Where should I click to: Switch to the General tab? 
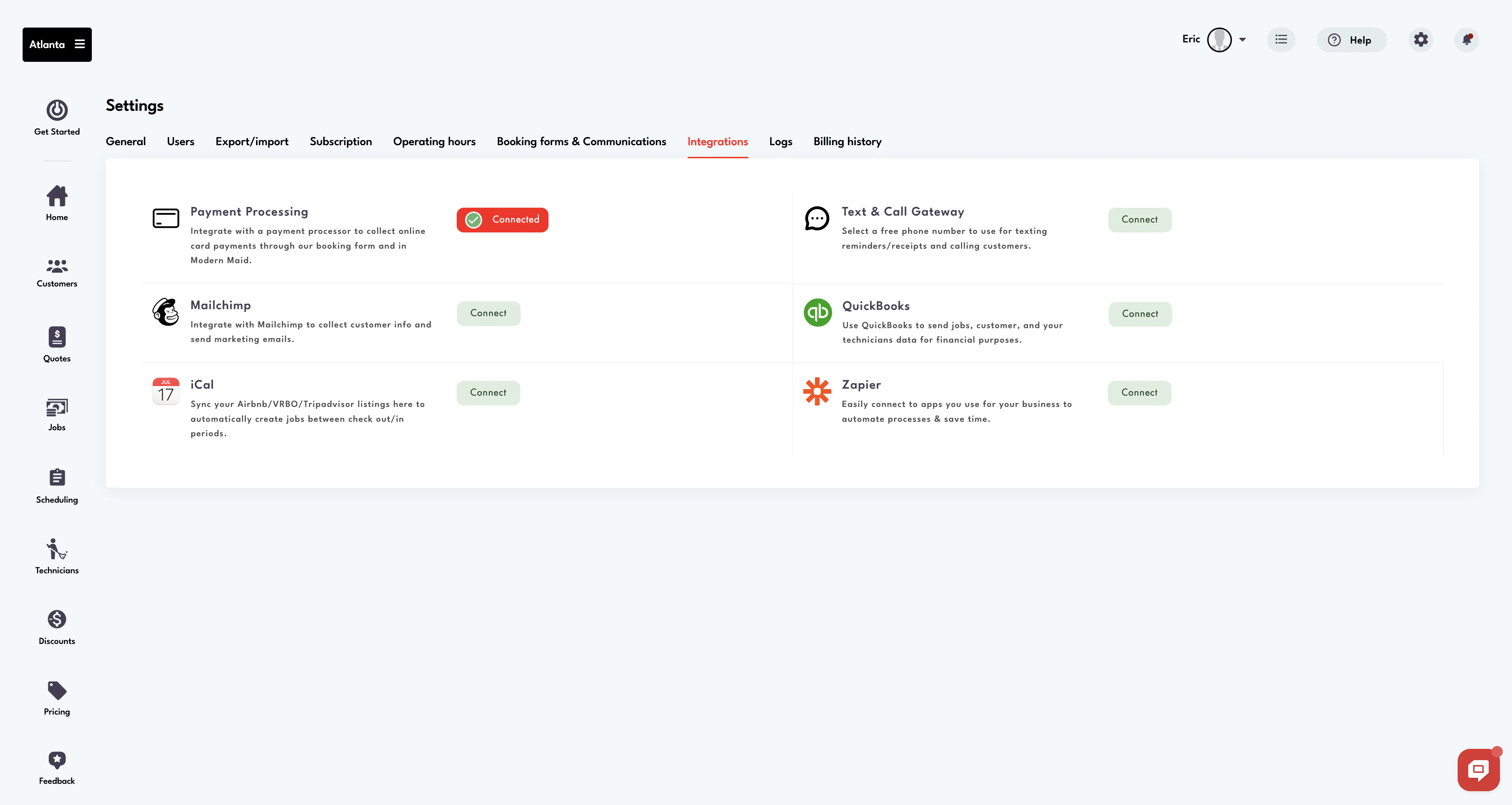coord(126,142)
